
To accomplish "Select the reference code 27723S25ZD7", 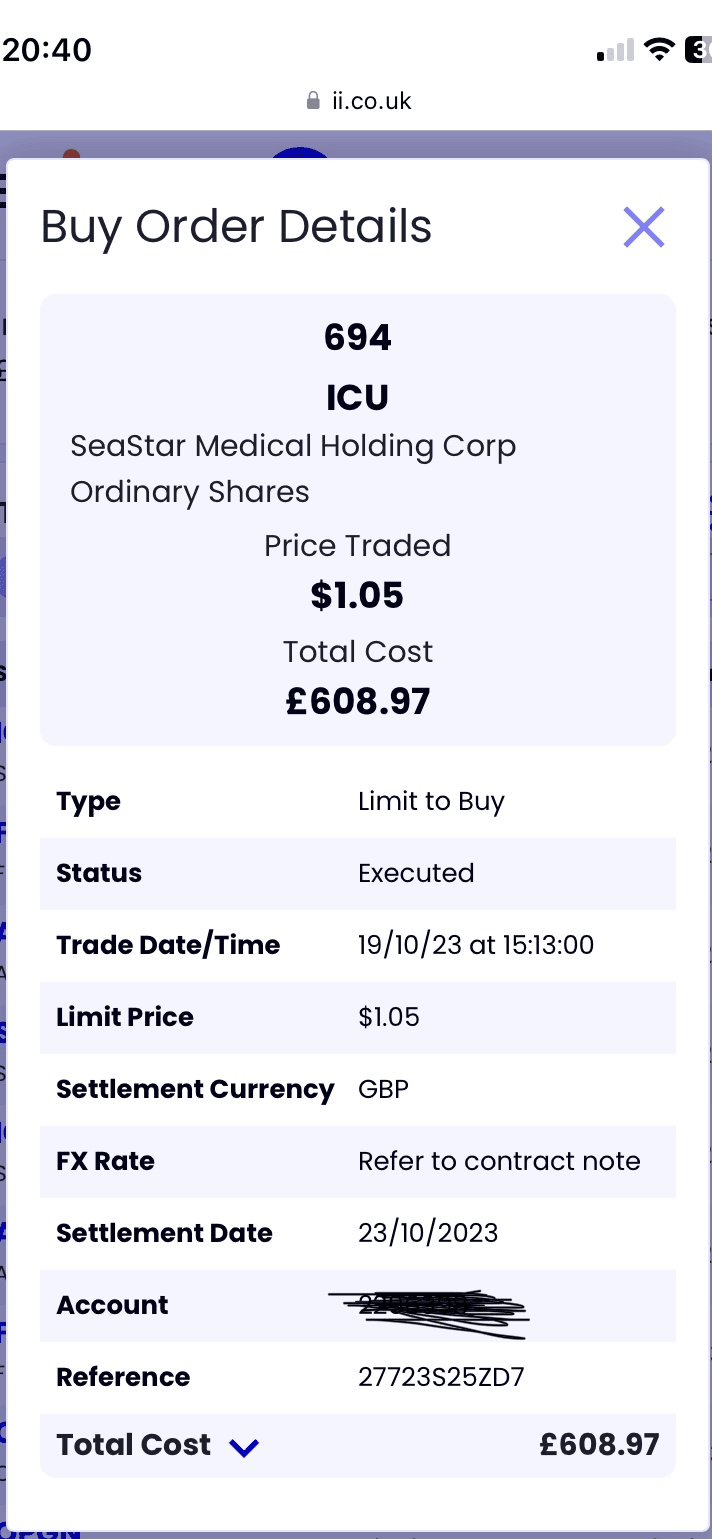I will [440, 1377].
